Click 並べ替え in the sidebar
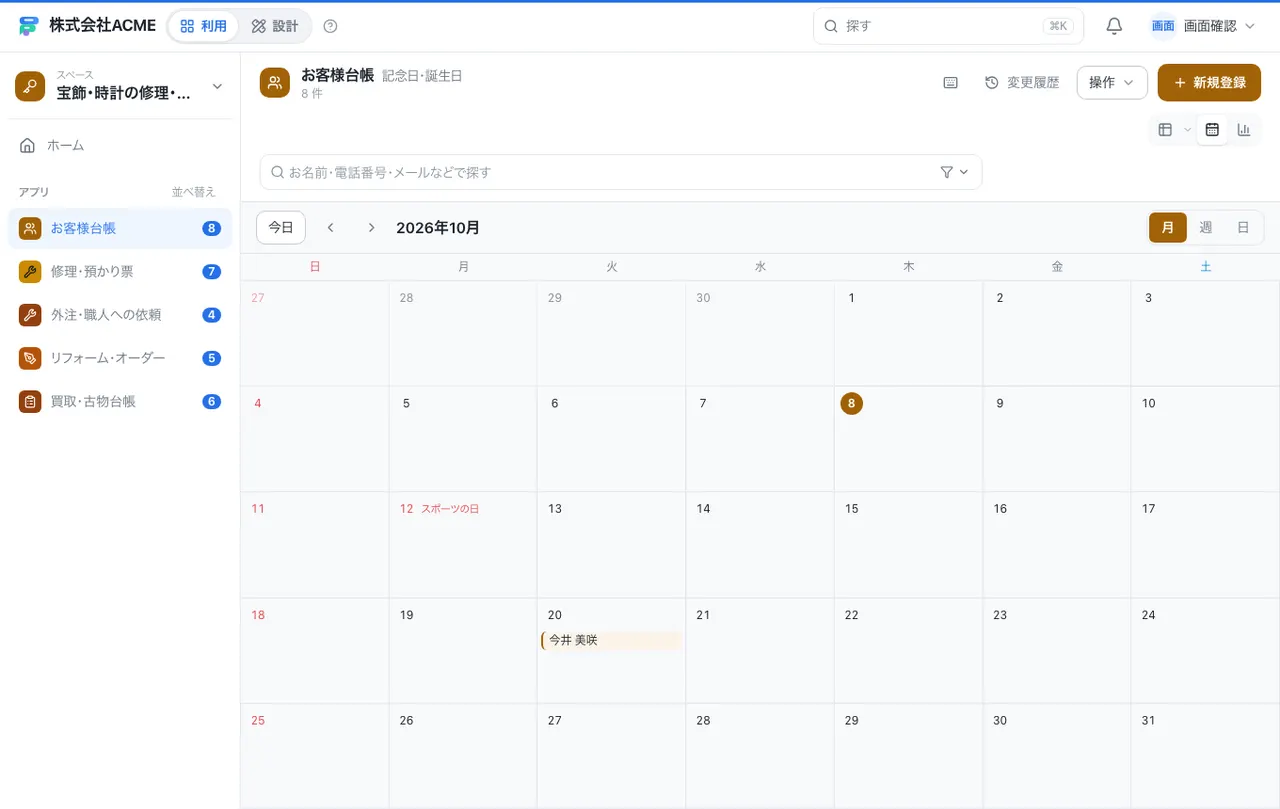 [x=194, y=192]
